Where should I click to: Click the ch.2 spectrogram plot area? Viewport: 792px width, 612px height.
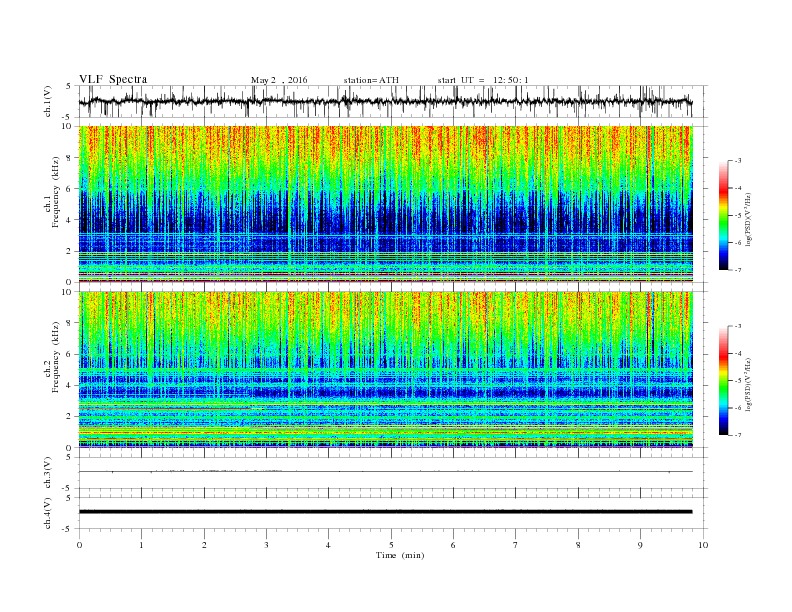tap(386, 369)
